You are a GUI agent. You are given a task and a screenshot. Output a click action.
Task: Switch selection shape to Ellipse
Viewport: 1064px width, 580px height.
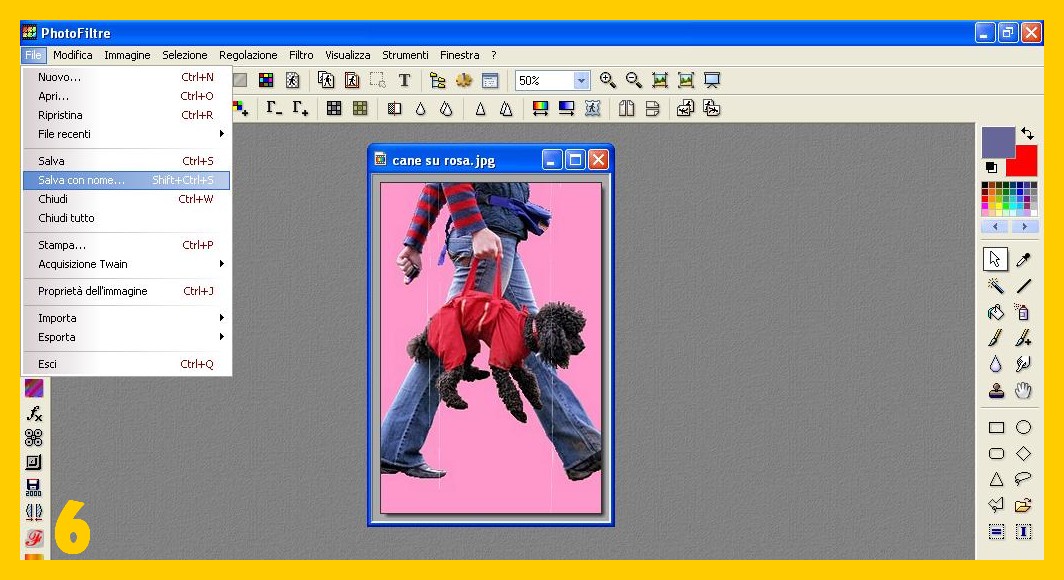click(1023, 428)
